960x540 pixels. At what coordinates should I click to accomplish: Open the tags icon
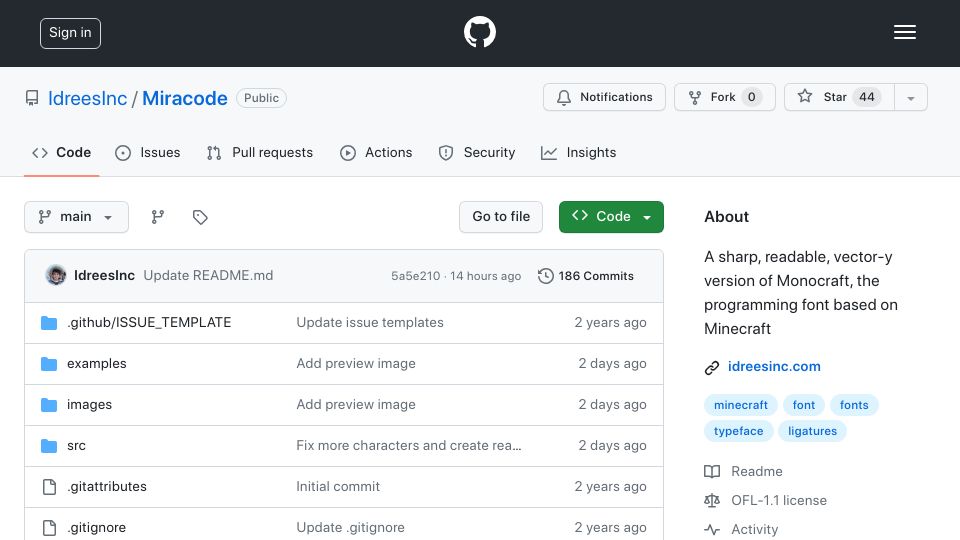point(200,217)
